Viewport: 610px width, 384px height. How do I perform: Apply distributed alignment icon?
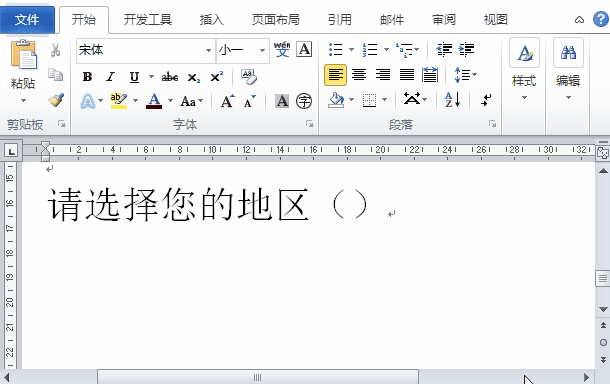click(430, 75)
